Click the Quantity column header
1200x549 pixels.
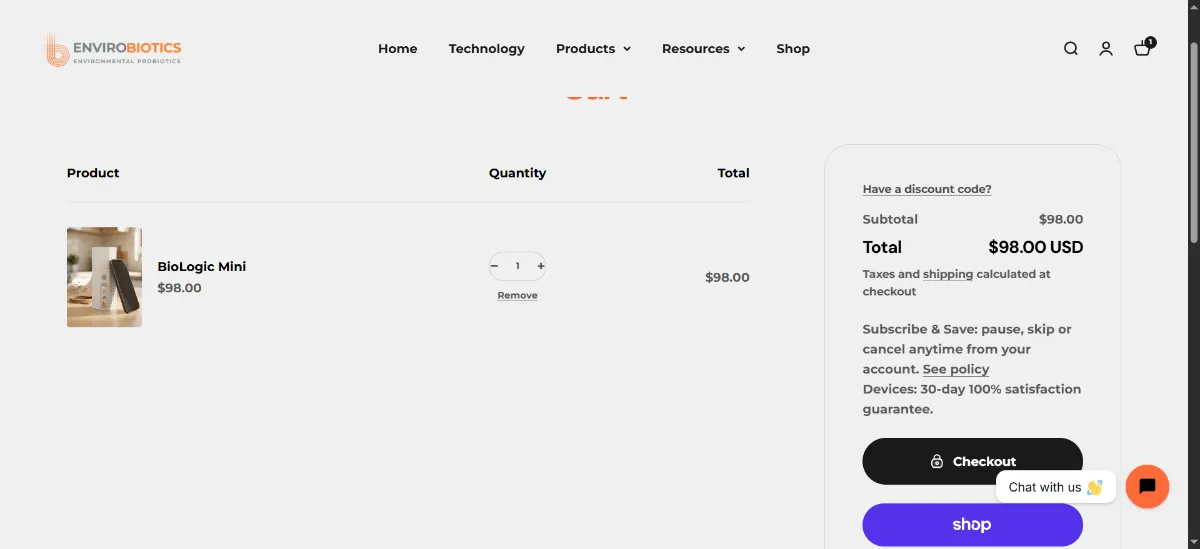coord(518,173)
